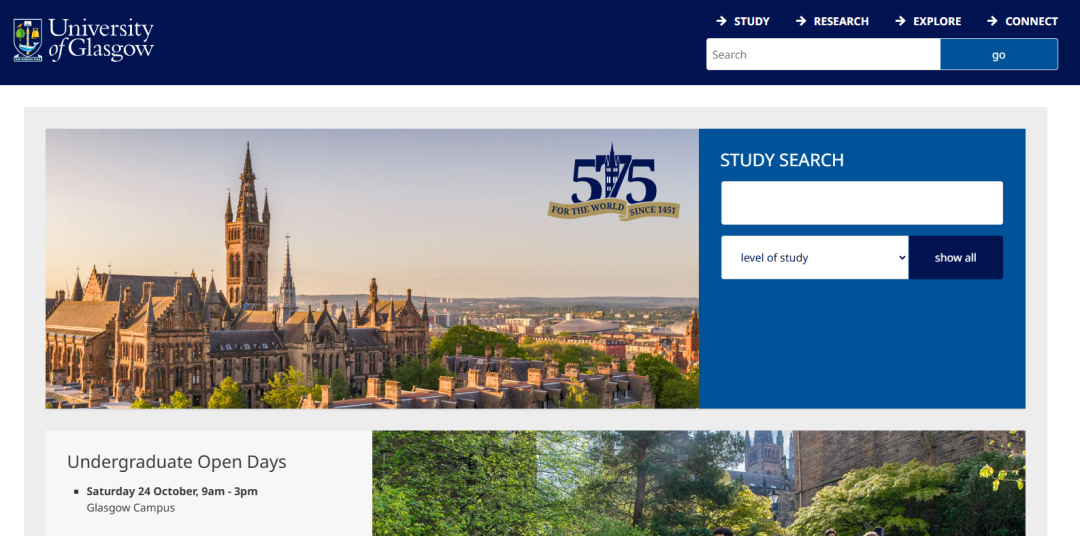Click the go search button

[x=999, y=54]
